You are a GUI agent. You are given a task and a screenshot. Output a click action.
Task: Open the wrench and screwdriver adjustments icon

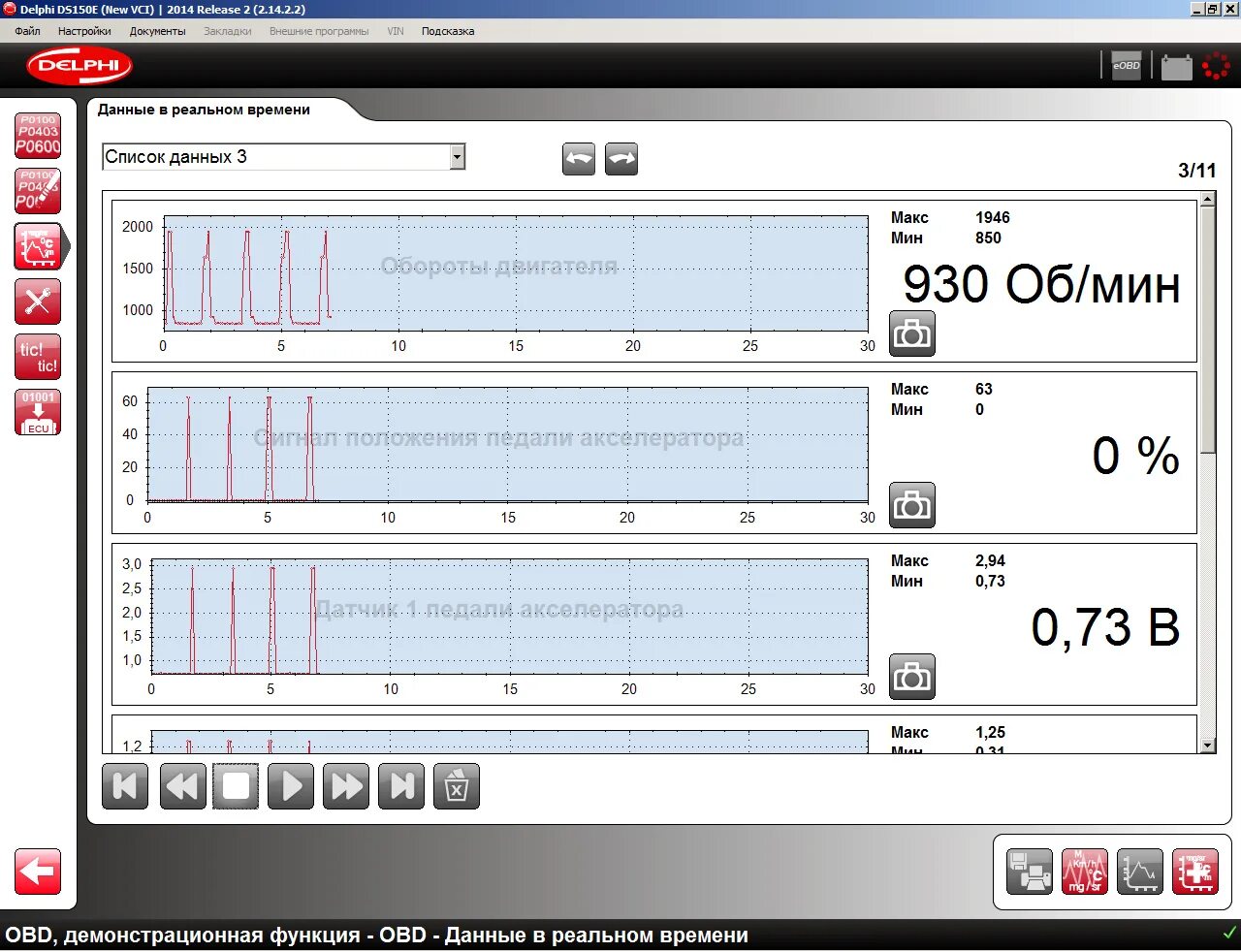pyautogui.click(x=38, y=301)
